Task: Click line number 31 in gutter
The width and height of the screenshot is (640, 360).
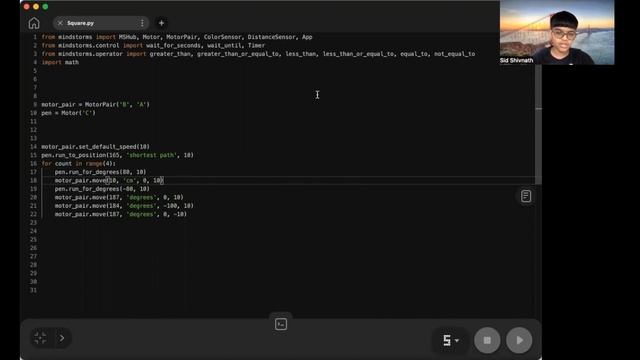Action: (33, 291)
